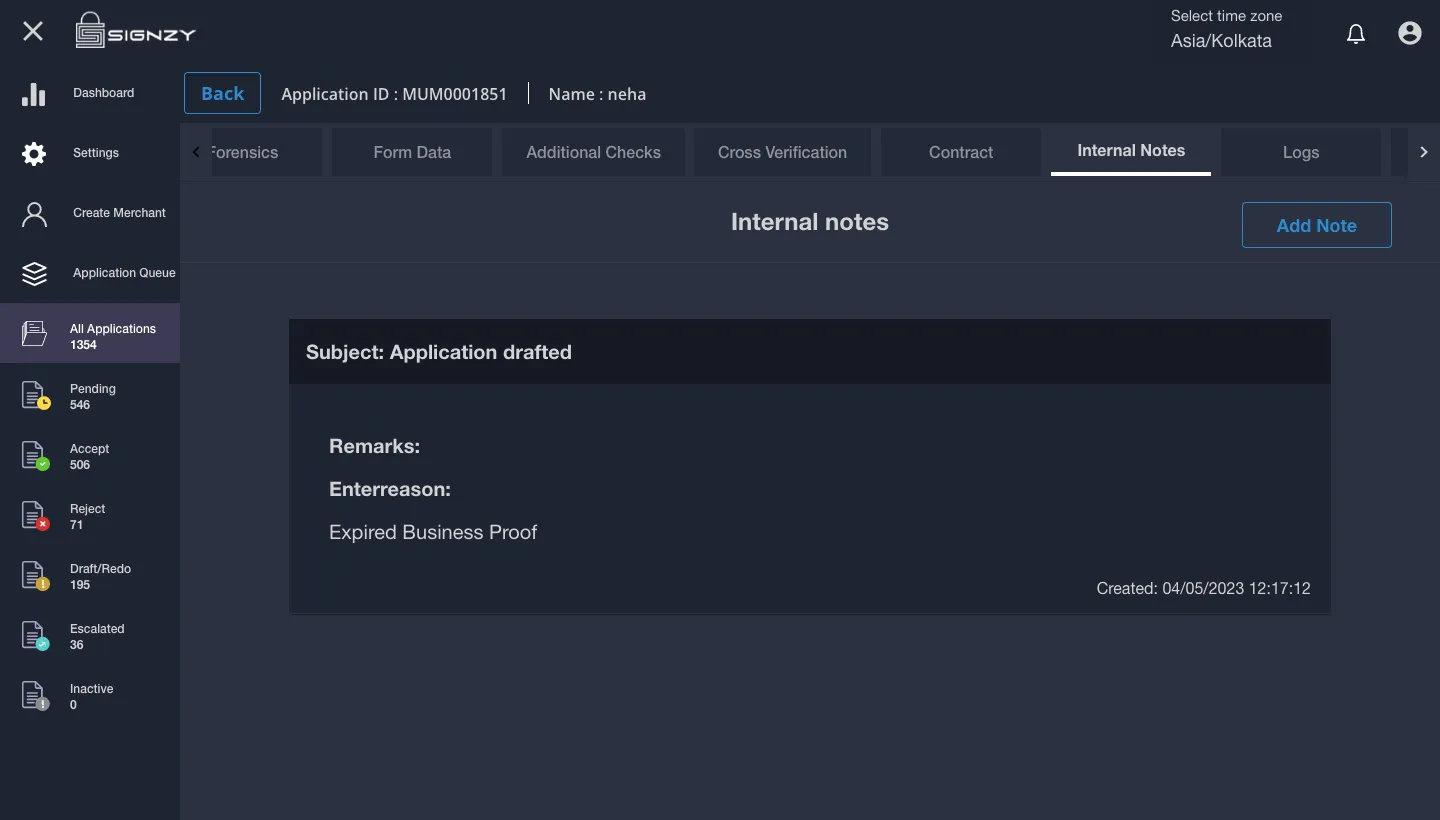Image resolution: width=1440 pixels, height=820 pixels.
Task: Click the Accept document checkmark icon
Action: [36, 455]
